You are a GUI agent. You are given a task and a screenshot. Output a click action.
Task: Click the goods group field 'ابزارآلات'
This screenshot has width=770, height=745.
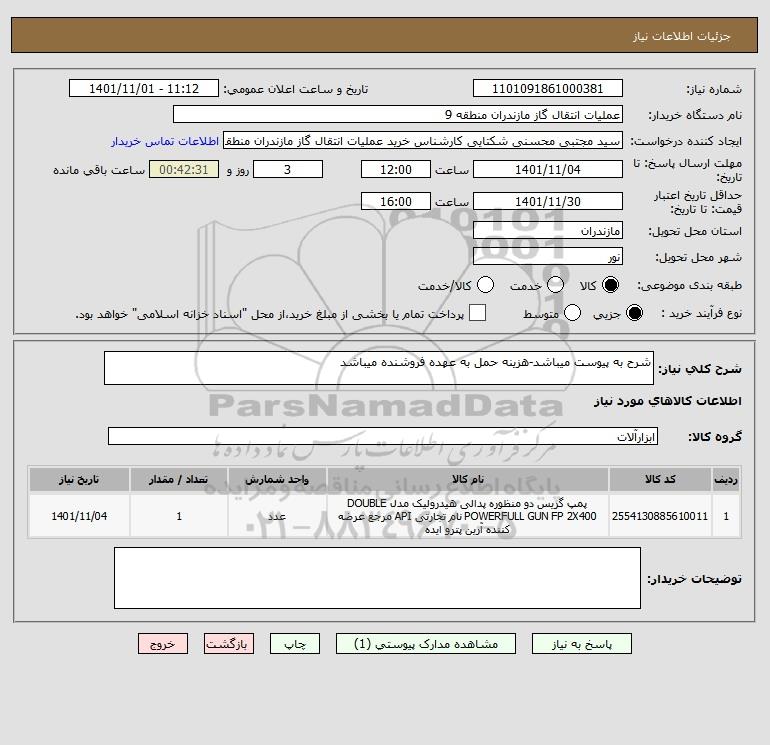[x=383, y=436]
